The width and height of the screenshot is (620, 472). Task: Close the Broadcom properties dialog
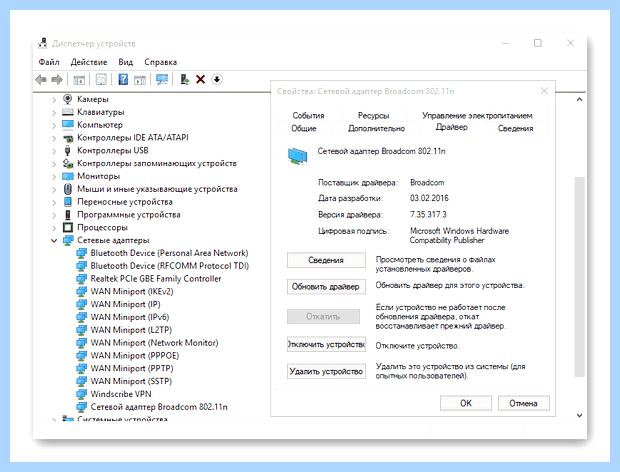tap(544, 91)
